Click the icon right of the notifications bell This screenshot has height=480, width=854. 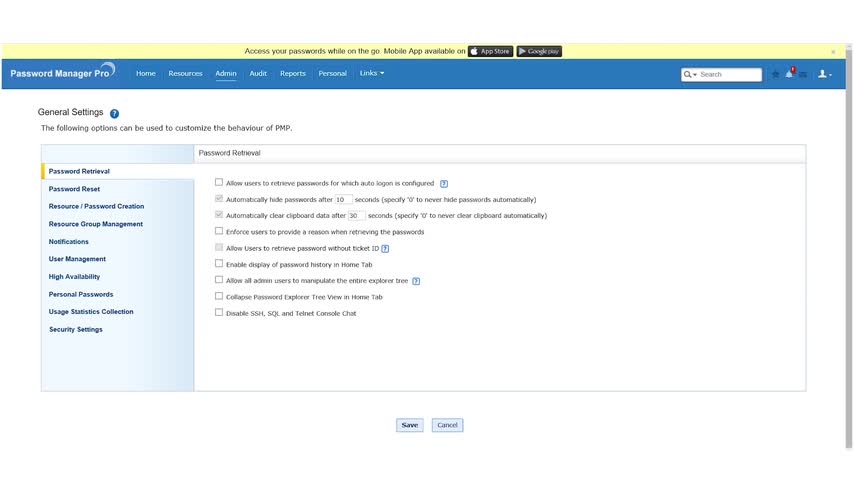coord(803,74)
